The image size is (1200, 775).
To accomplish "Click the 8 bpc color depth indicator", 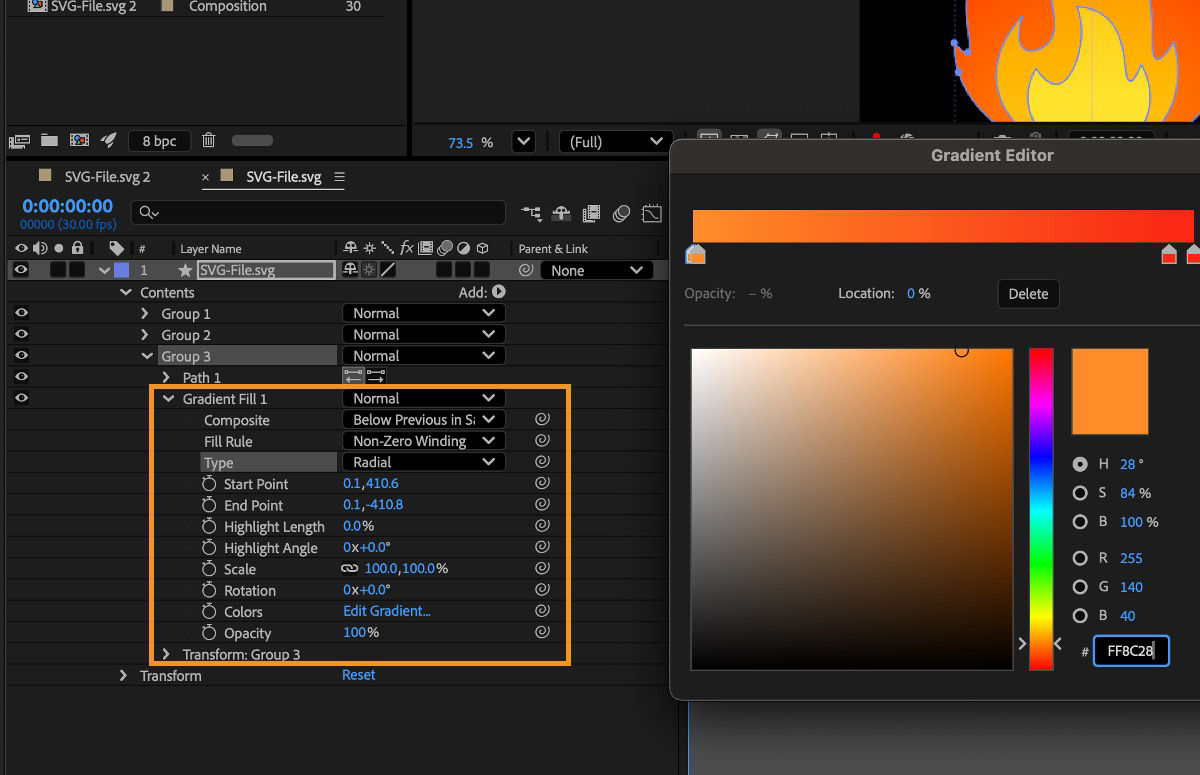I will [159, 140].
